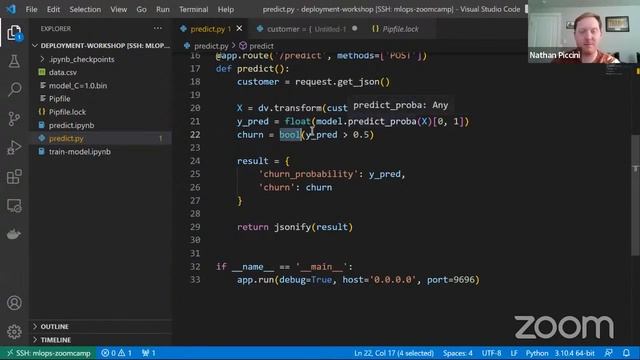Click 'port=9696' in app.run line

click(x=451, y=280)
